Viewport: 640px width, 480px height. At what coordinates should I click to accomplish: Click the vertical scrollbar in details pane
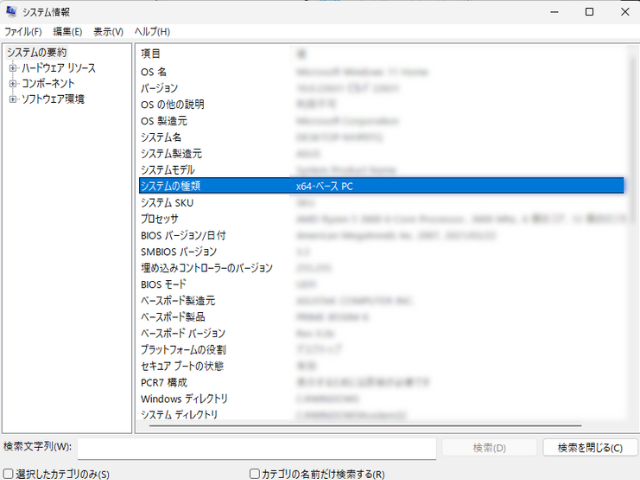(633, 141)
